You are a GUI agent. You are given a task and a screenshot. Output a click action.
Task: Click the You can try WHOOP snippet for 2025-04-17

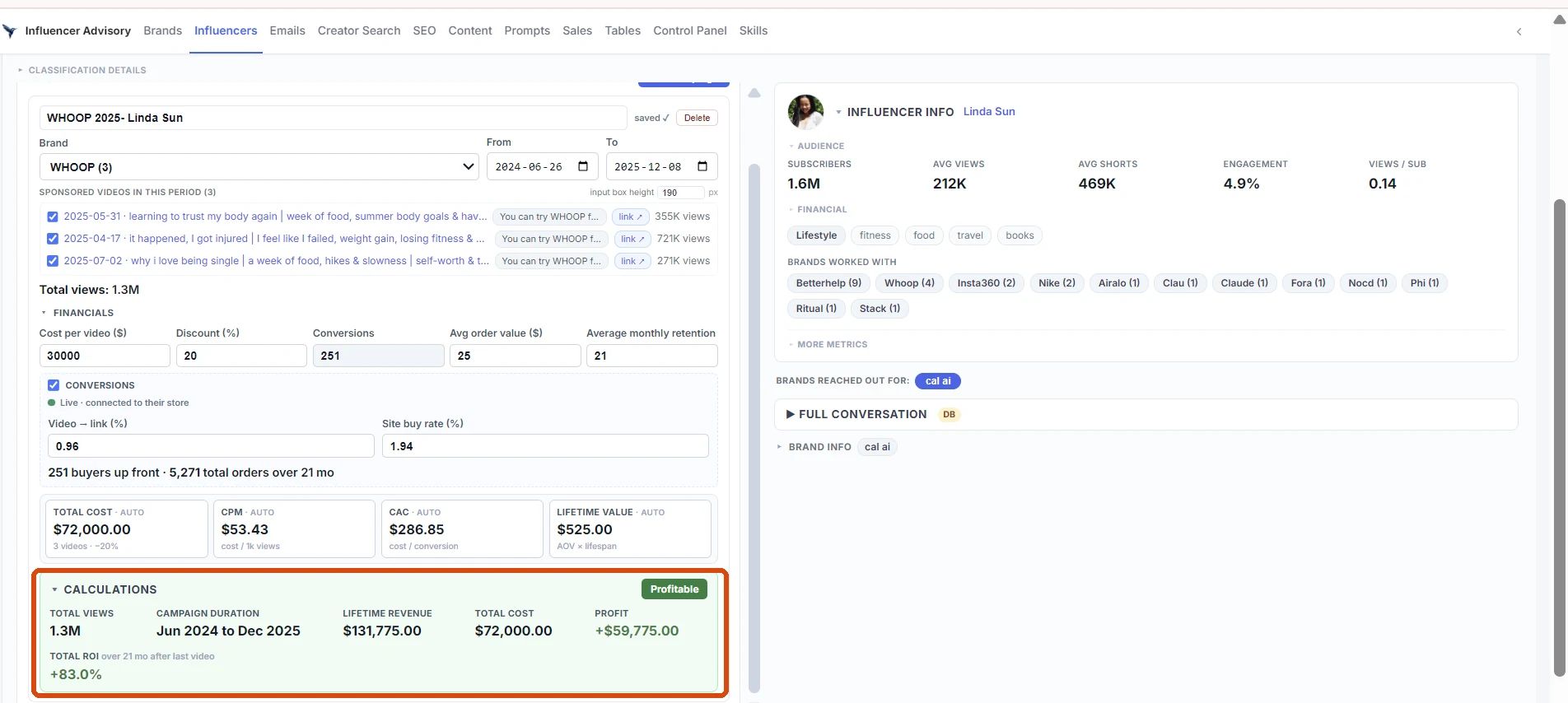(x=551, y=239)
